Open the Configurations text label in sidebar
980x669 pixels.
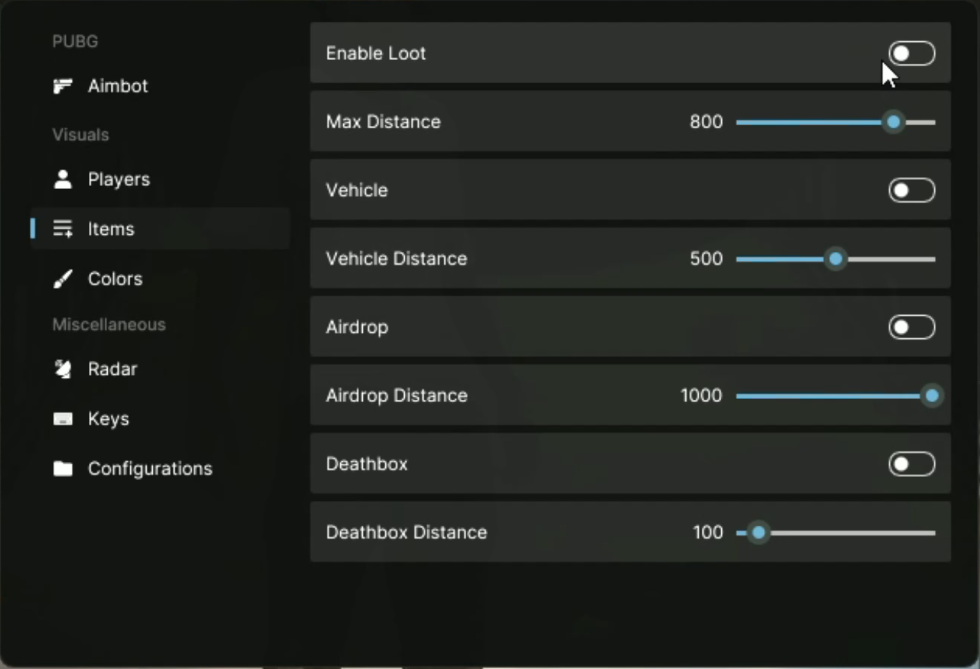[x=150, y=469]
